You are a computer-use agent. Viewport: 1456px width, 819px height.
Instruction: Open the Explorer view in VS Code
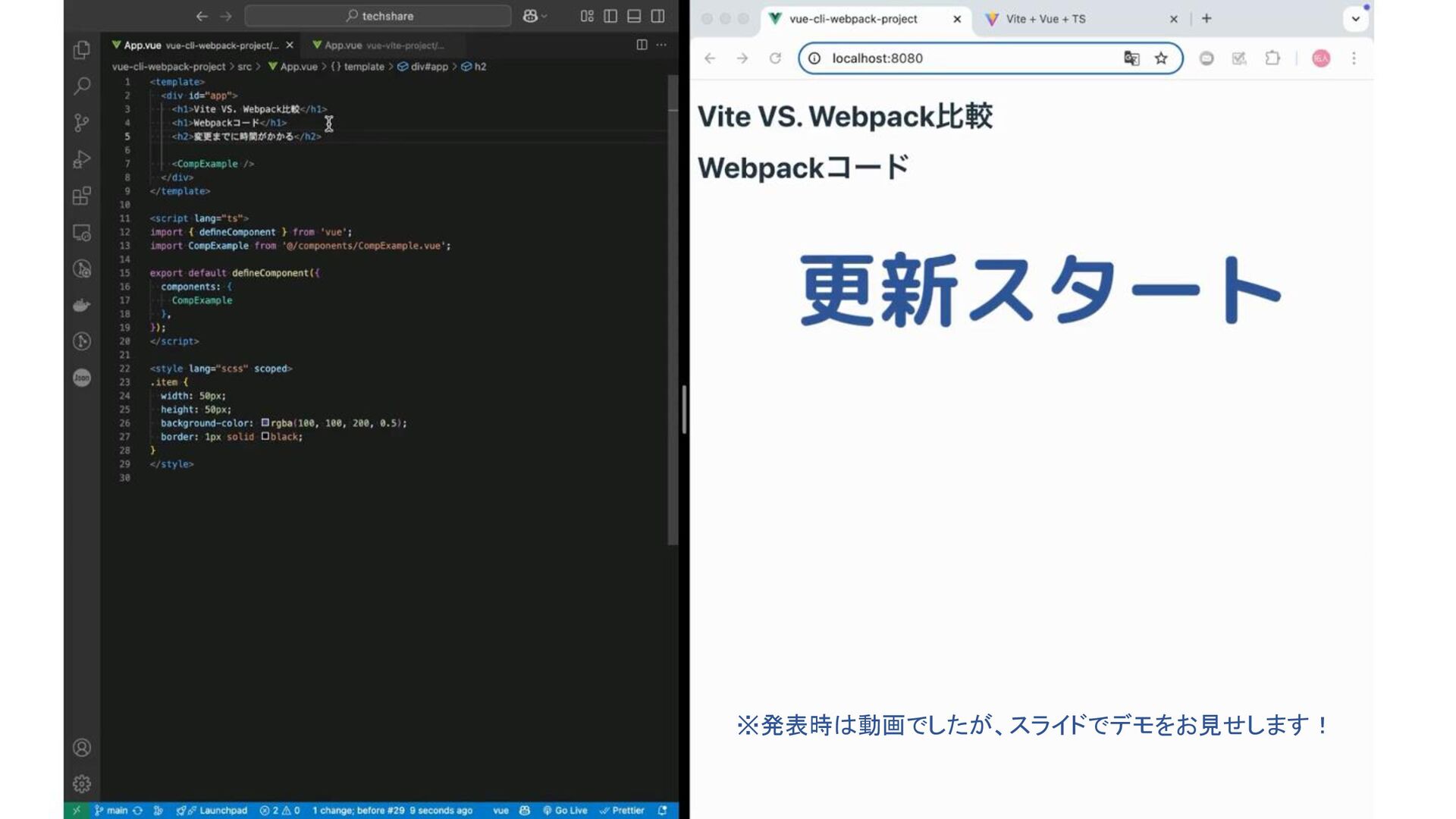pyautogui.click(x=82, y=50)
